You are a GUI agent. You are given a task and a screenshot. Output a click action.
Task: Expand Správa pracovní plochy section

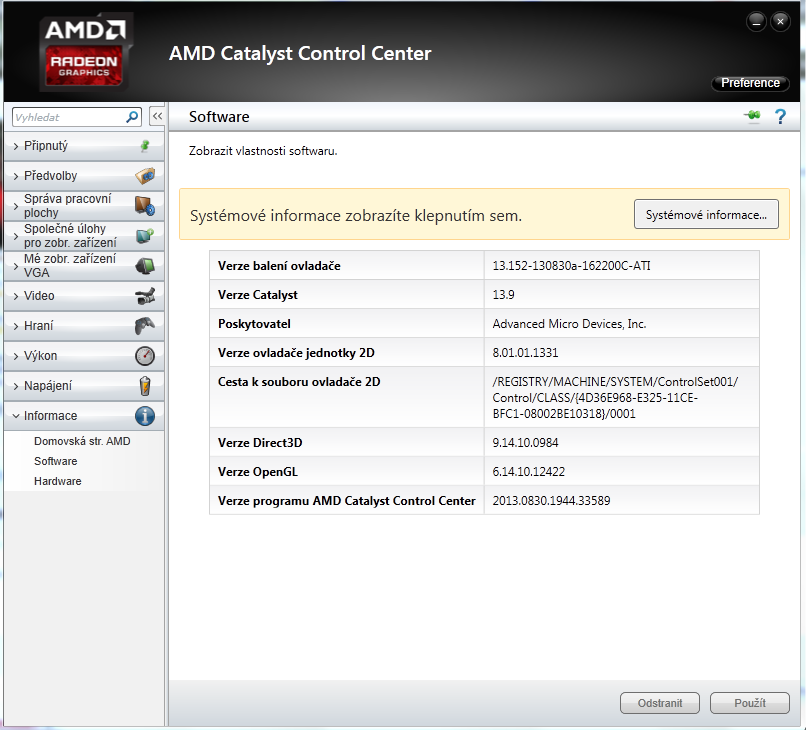point(84,206)
